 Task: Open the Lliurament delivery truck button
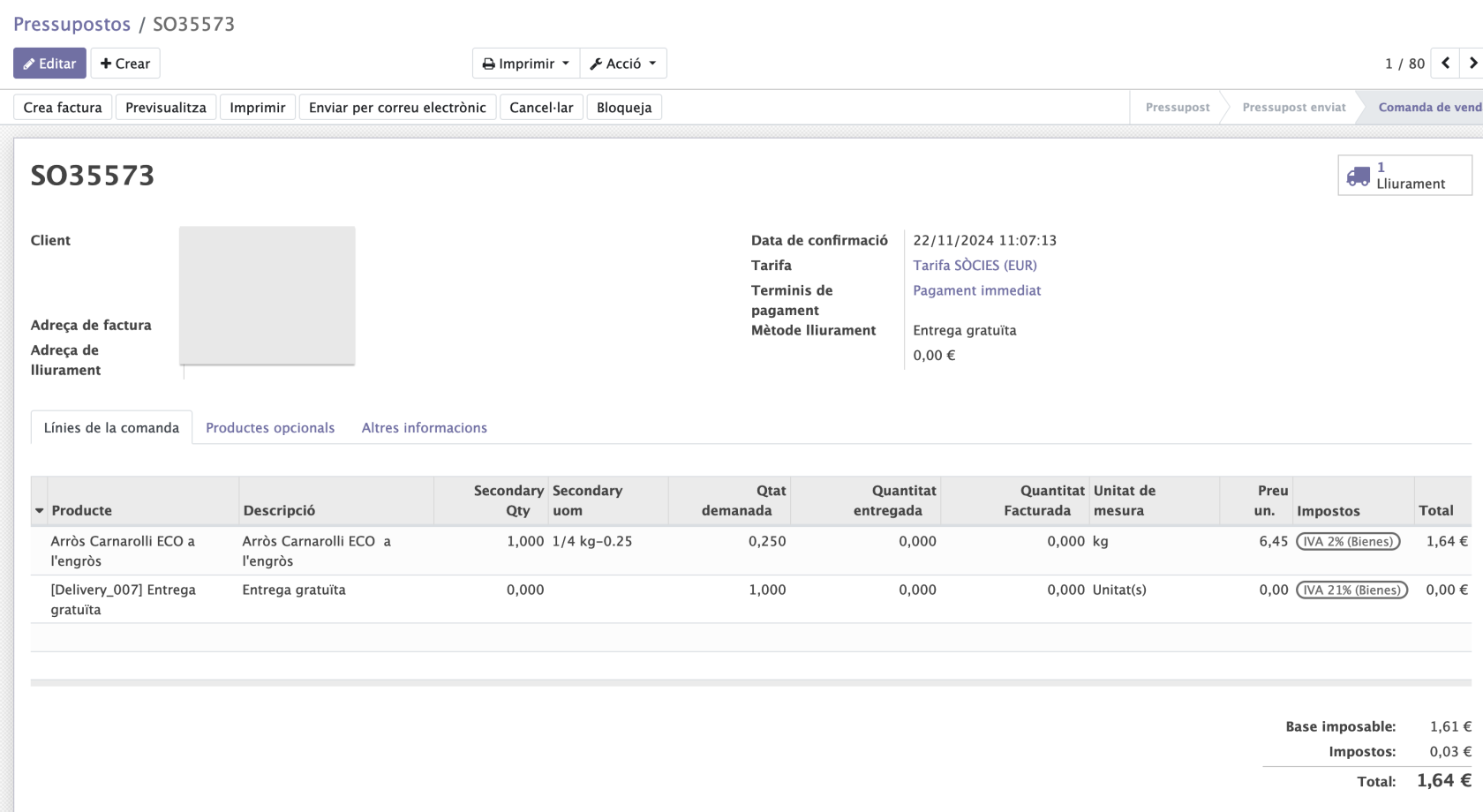pos(1404,175)
